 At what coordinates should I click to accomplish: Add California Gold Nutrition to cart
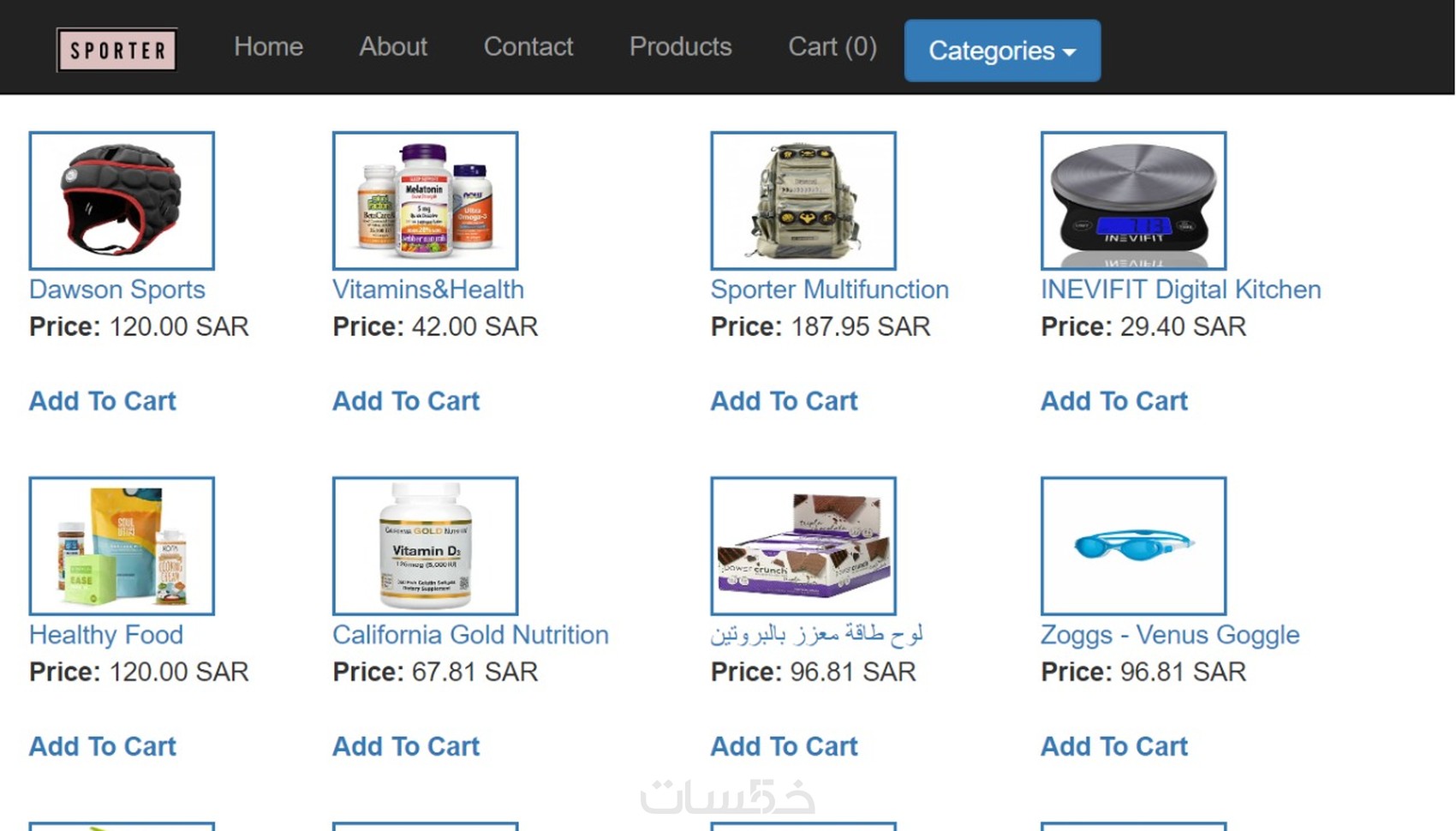(406, 746)
